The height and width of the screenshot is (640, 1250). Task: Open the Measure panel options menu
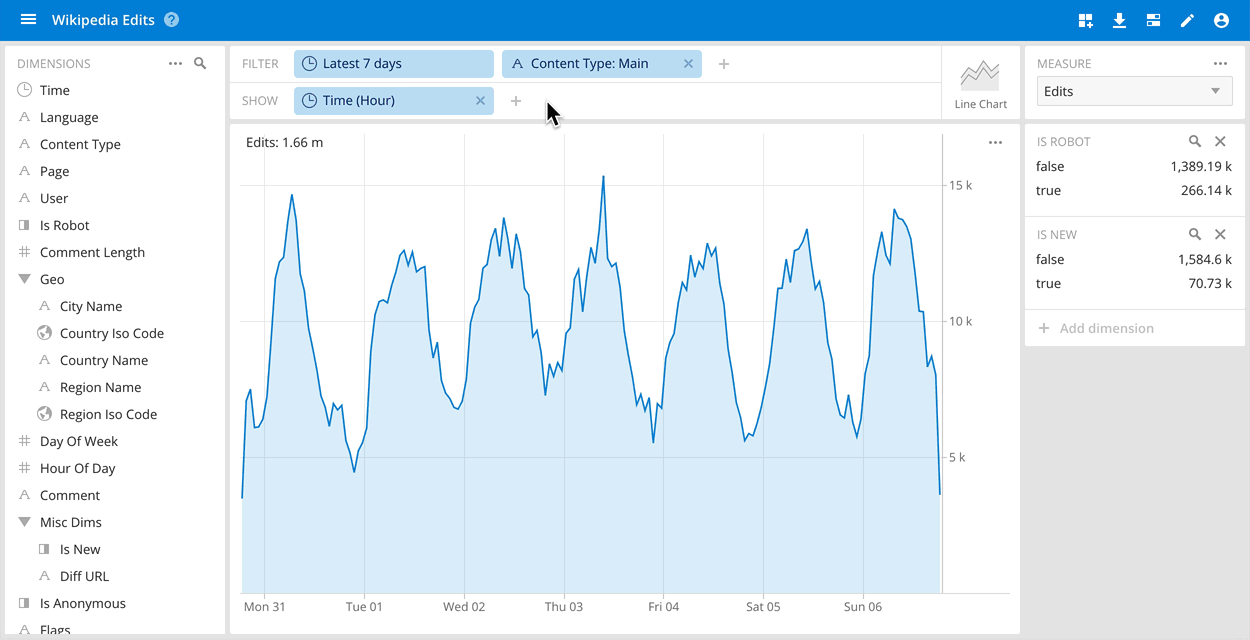tap(1220, 63)
